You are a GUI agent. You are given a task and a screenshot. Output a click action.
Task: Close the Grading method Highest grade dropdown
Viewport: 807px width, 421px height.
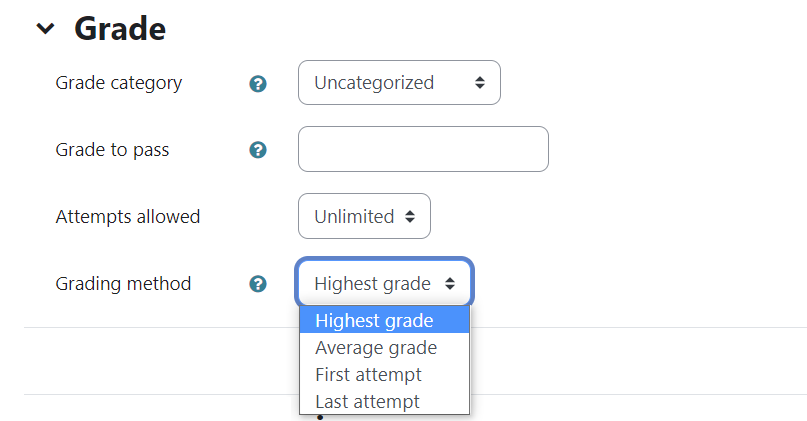[x=384, y=283]
